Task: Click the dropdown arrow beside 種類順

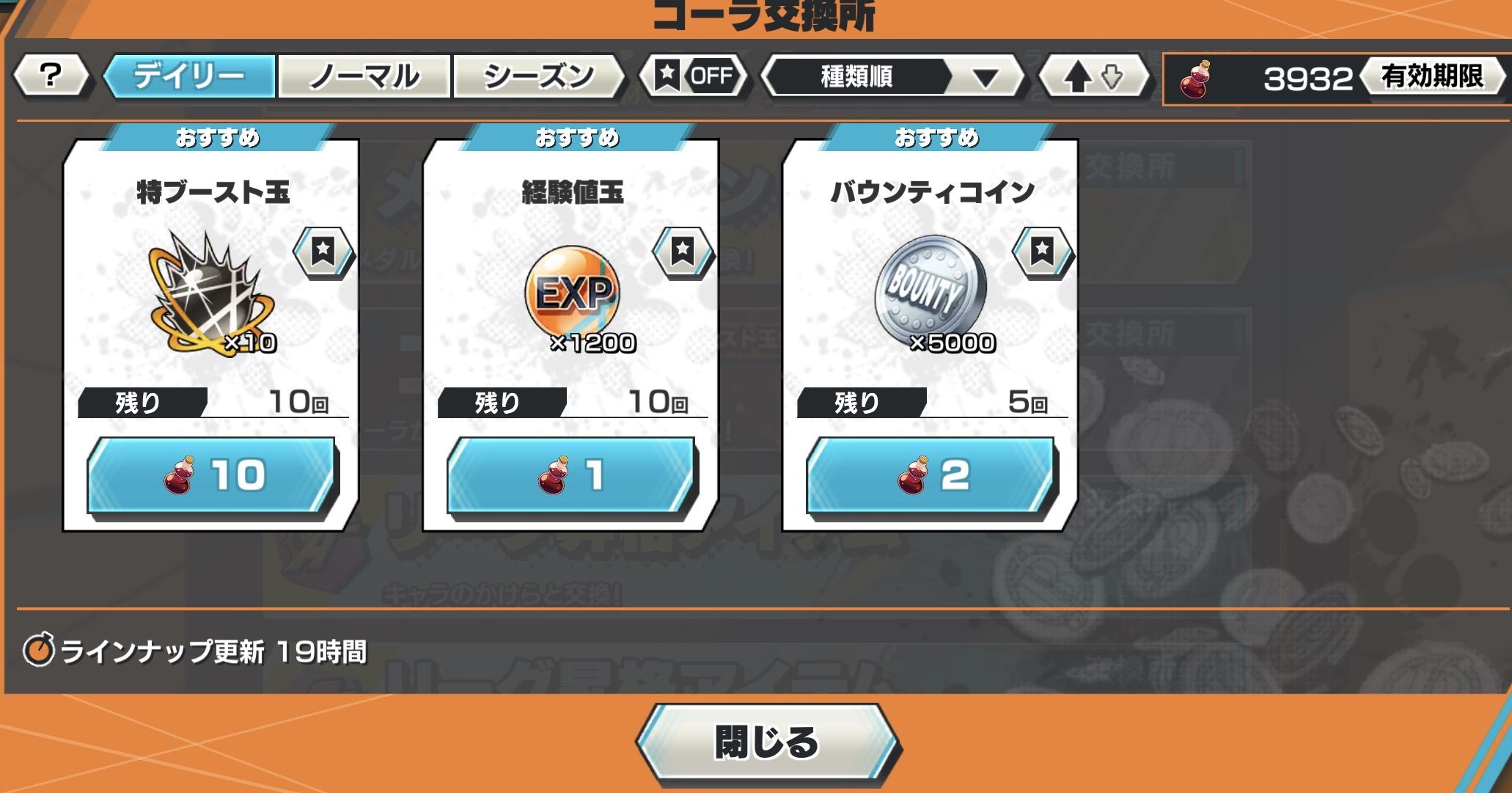Action: pyautogui.click(x=986, y=78)
